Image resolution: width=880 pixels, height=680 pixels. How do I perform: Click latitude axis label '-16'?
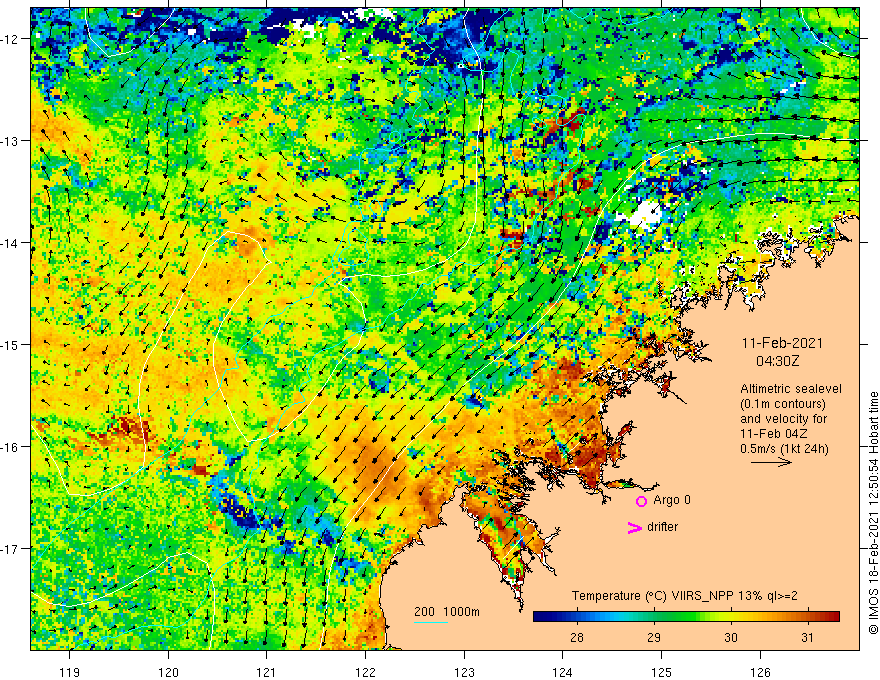(10, 447)
